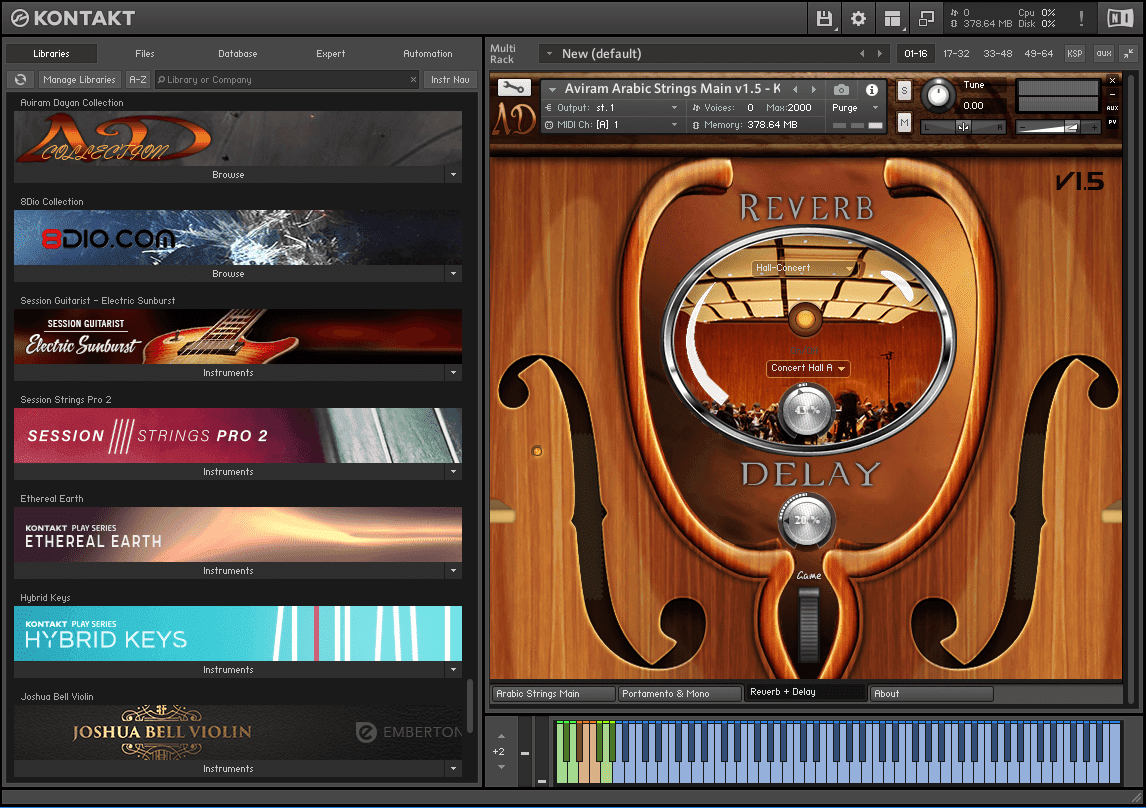The height and width of the screenshot is (808, 1146).
Task: Toggle the KSP multi script button
Action: pyautogui.click(x=1074, y=53)
